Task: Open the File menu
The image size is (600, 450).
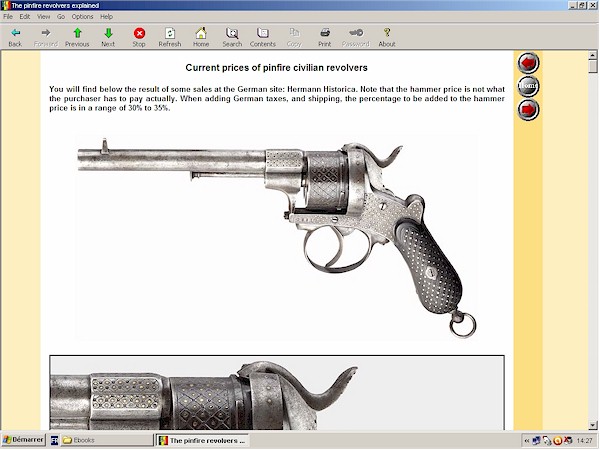Action: (x=8, y=16)
